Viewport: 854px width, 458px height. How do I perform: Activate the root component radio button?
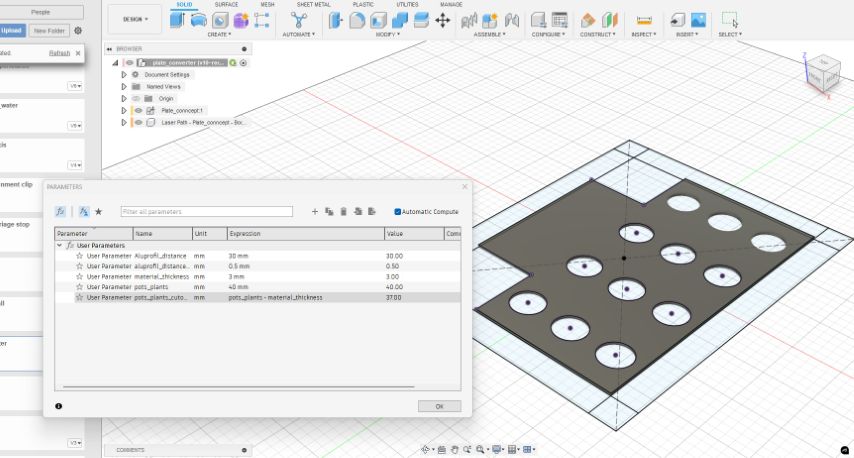pyautogui.click(x=243, y=63)
